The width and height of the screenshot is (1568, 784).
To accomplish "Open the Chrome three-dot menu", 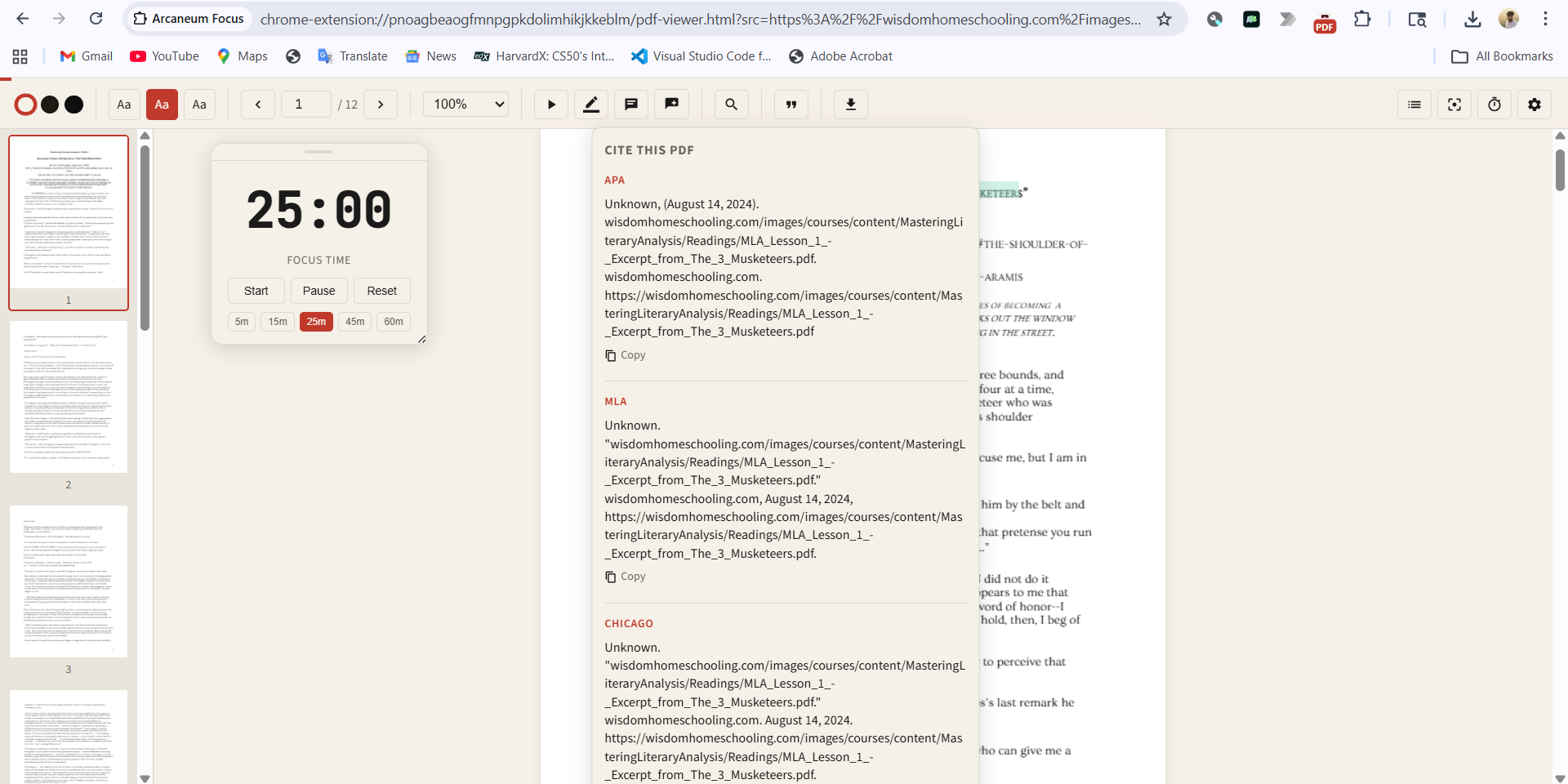I will (1545, 19).
